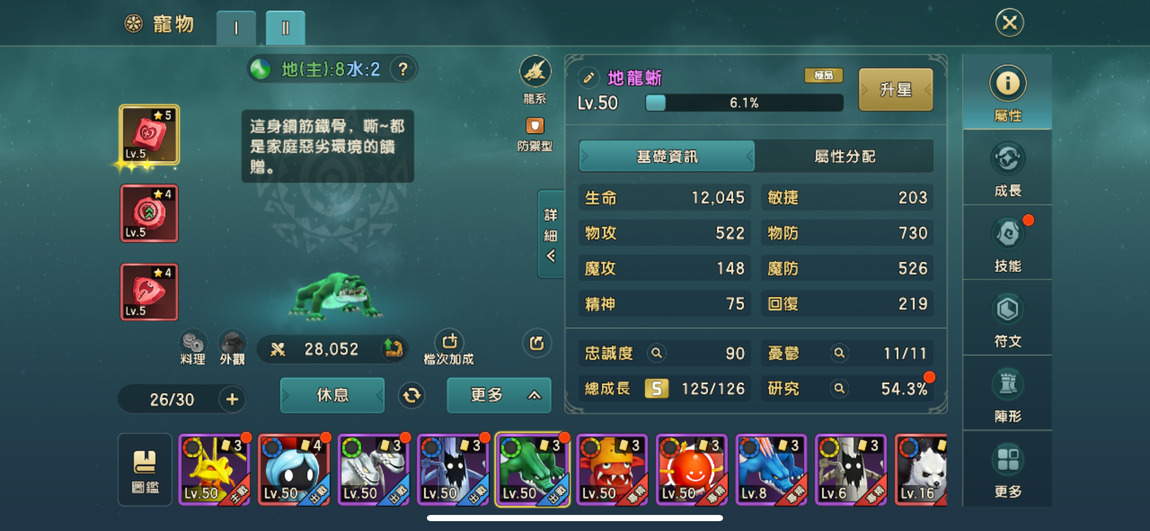Select the red round Lv.50 pet thumbnail
The width and height of the screenshot is (1150, 531).
point(691,469)
